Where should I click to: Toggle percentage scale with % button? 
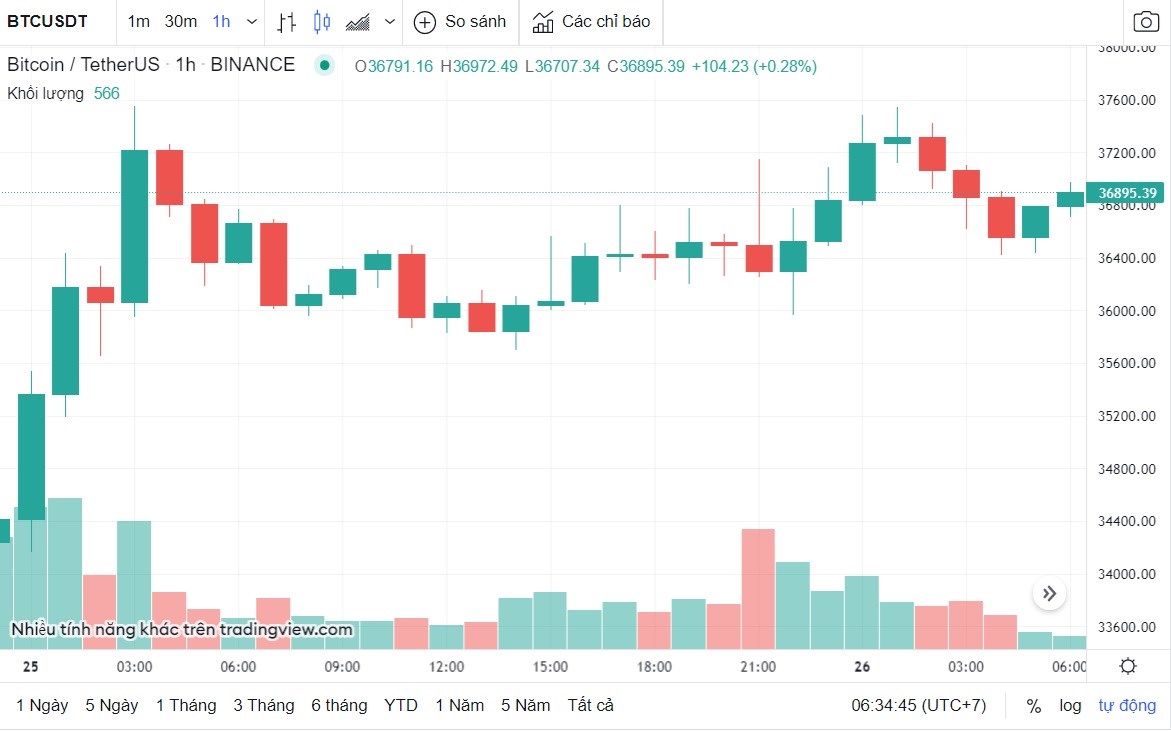click(x=1033, y=705)
